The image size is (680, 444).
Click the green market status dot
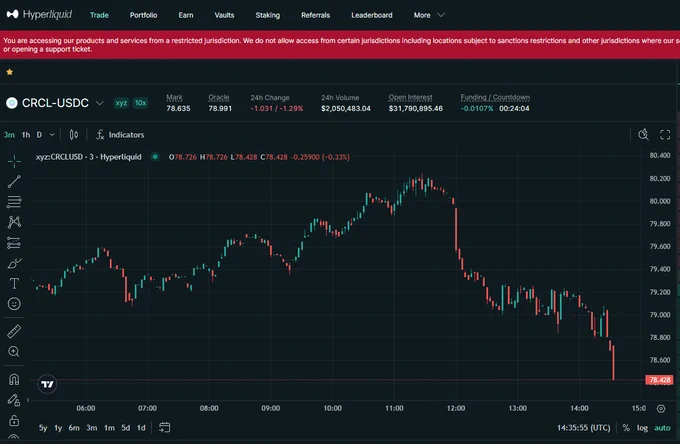155,157
